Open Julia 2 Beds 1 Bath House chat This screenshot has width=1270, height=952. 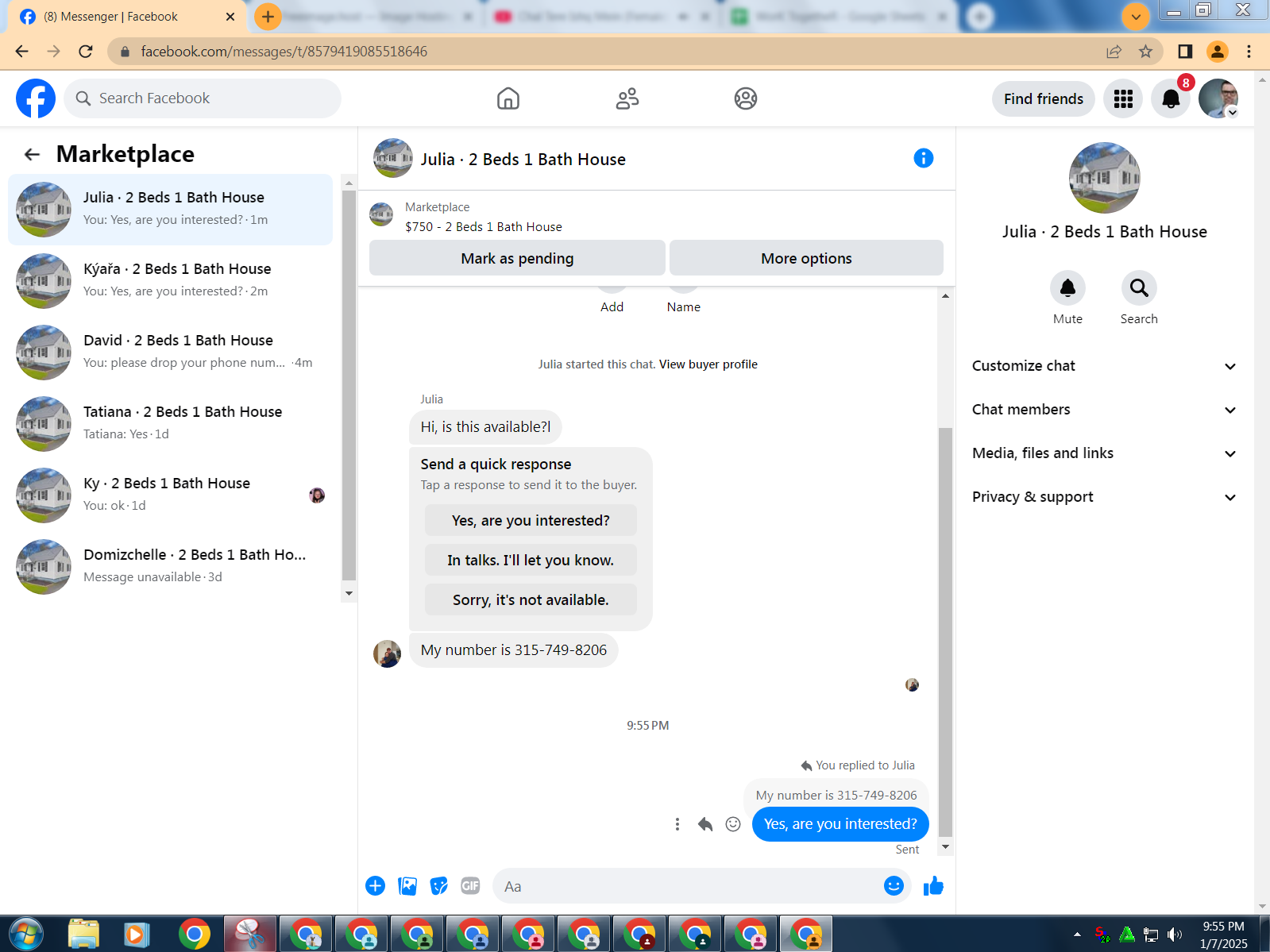171,210
